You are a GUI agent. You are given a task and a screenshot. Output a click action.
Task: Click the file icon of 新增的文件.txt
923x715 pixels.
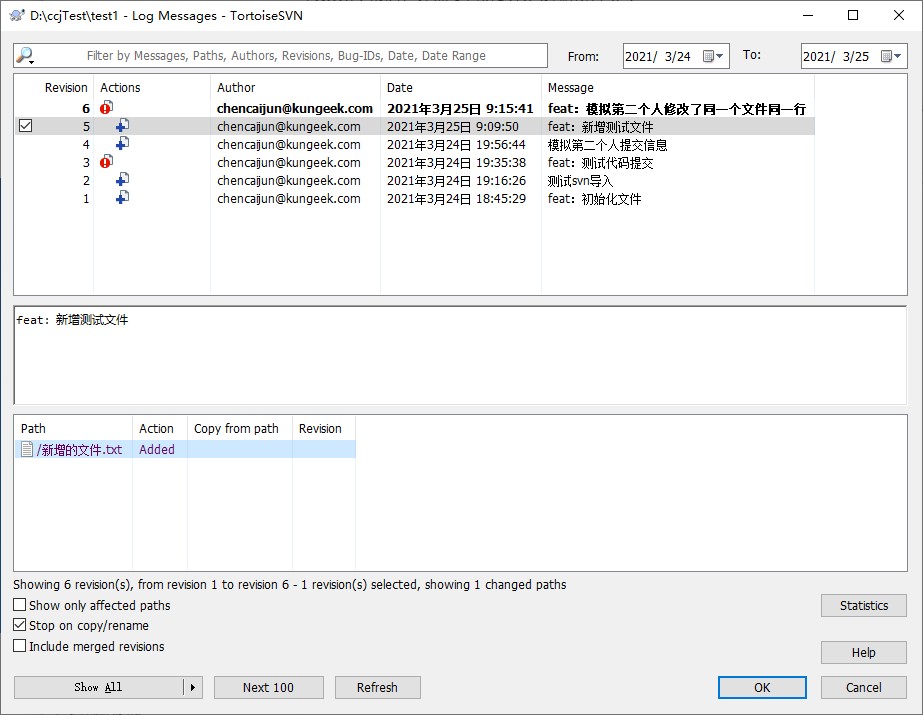(27, 450)
